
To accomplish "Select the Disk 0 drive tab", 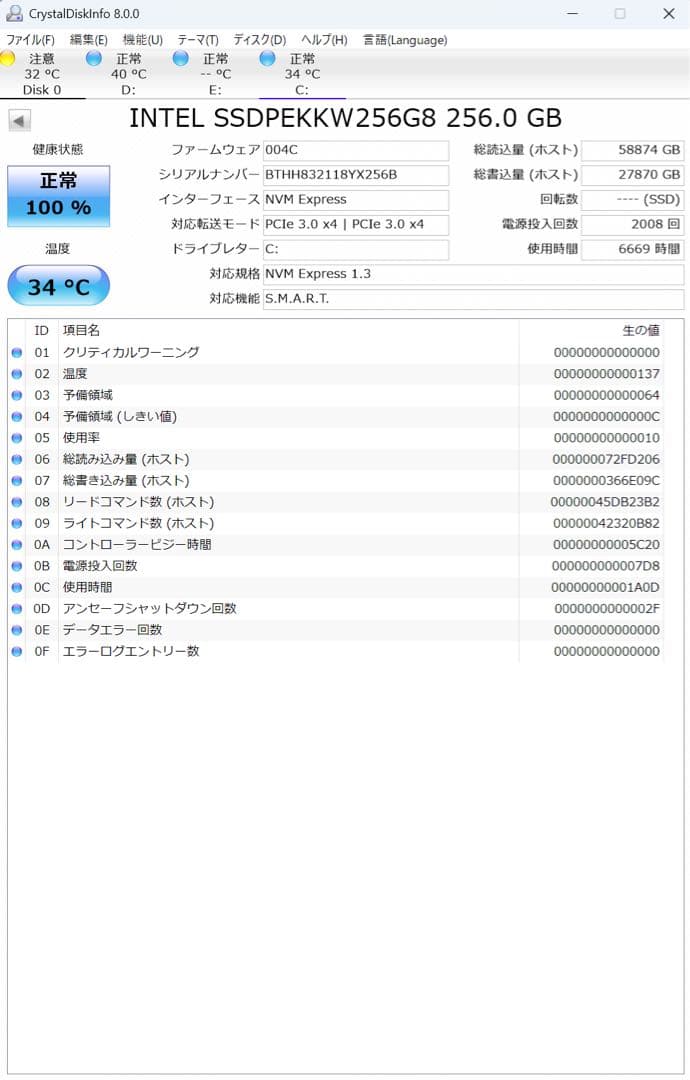I will 43,74.
